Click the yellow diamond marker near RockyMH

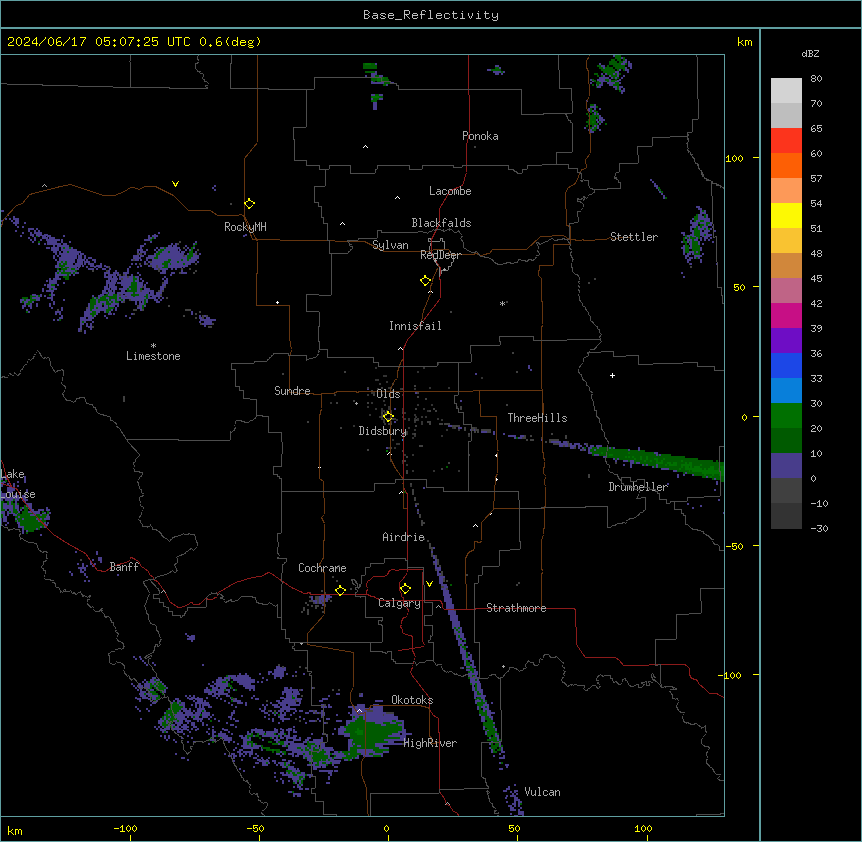[x=250, y=204]
